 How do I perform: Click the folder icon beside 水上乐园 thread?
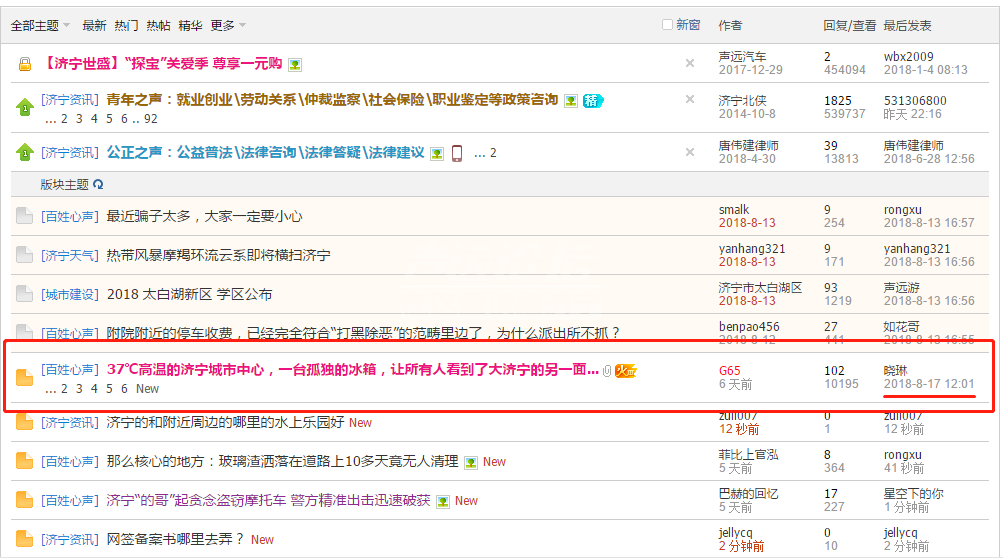pos(24,422)
